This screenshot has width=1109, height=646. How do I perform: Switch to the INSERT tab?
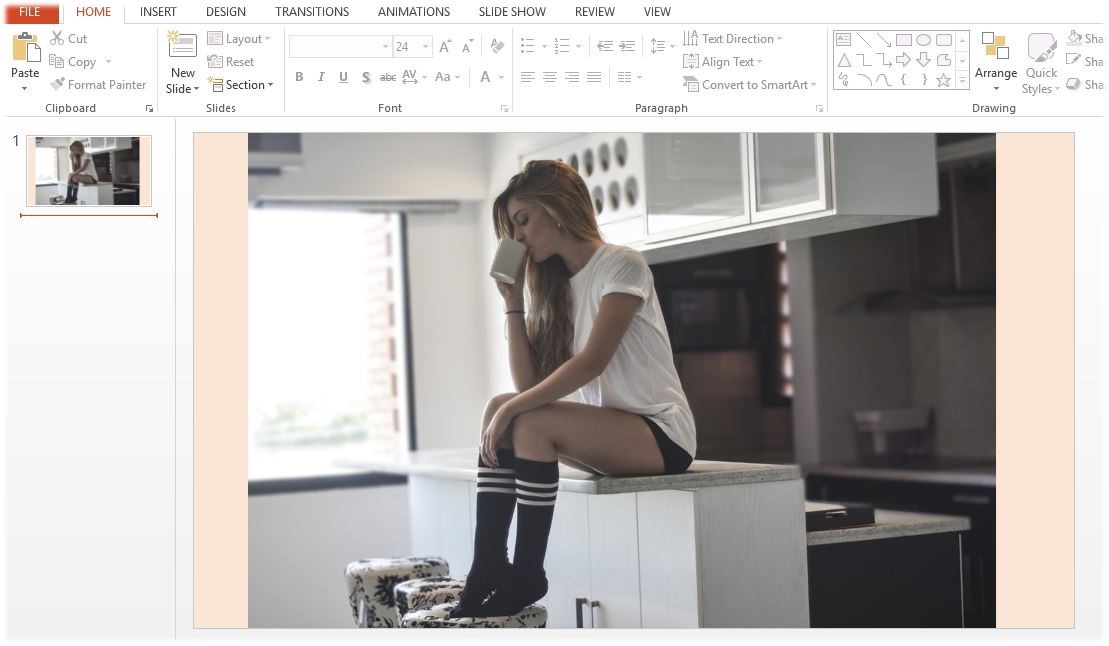click(x=158, y=12)
